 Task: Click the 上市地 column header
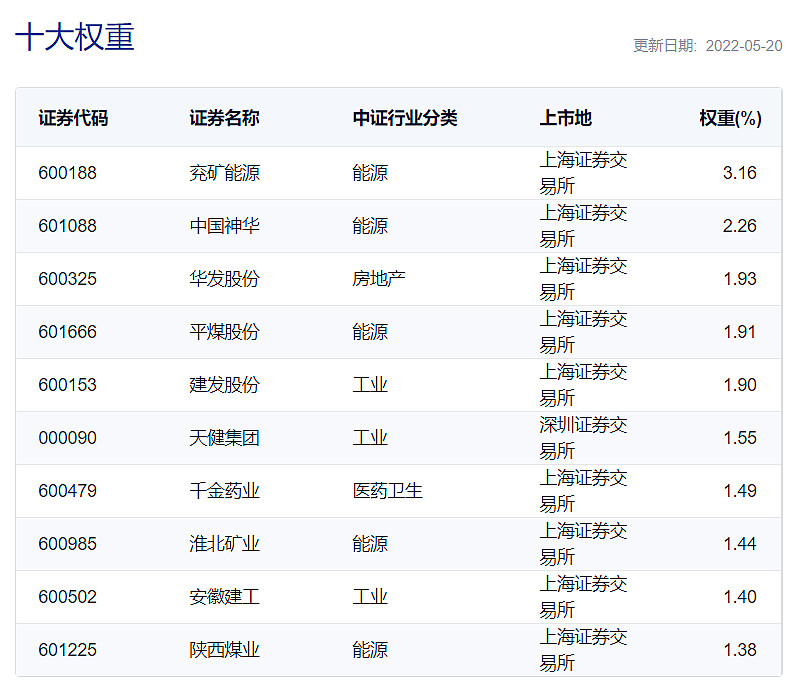(x=566, y=118)
